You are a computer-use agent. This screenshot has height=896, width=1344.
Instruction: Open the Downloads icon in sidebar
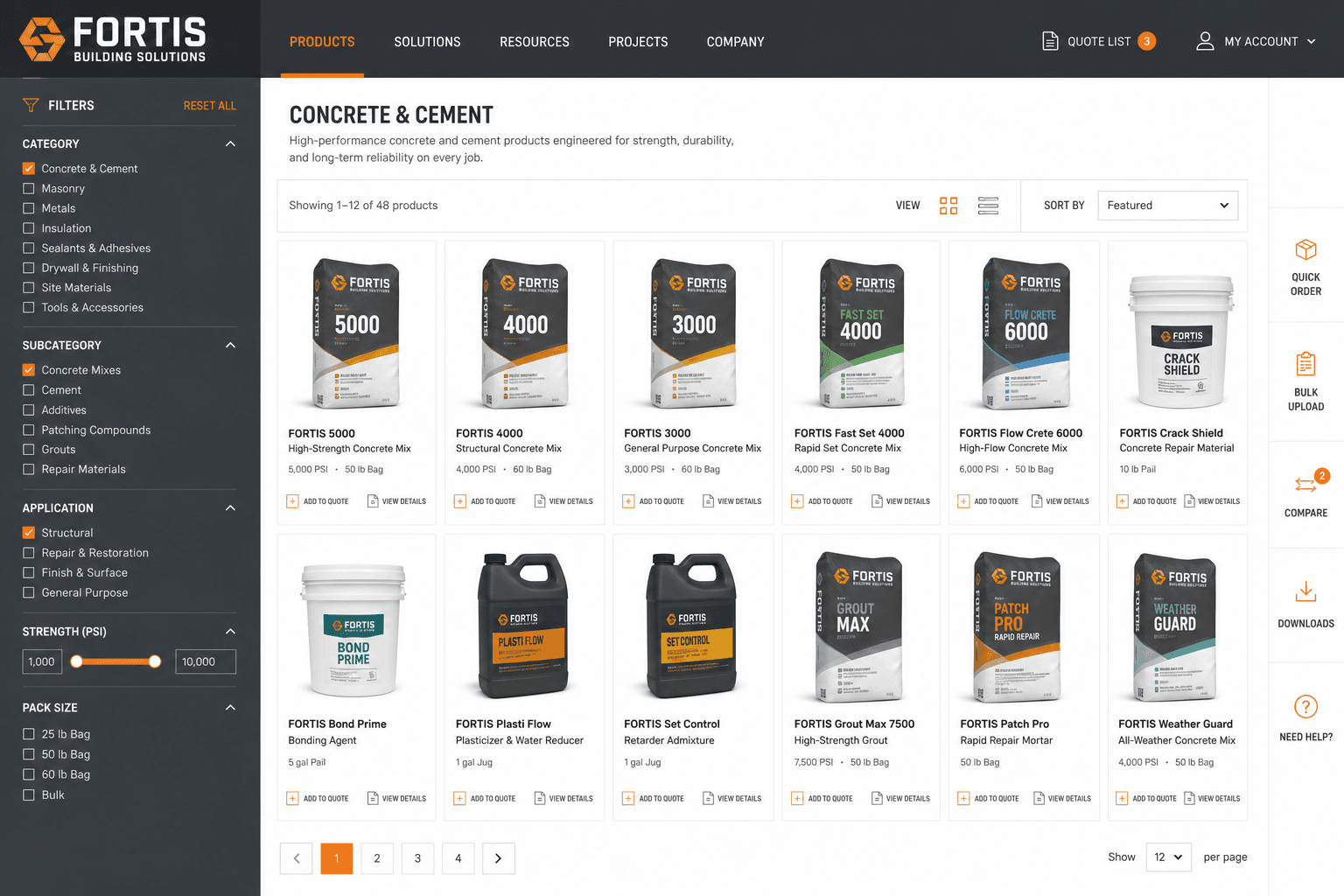pos(1305,592)
